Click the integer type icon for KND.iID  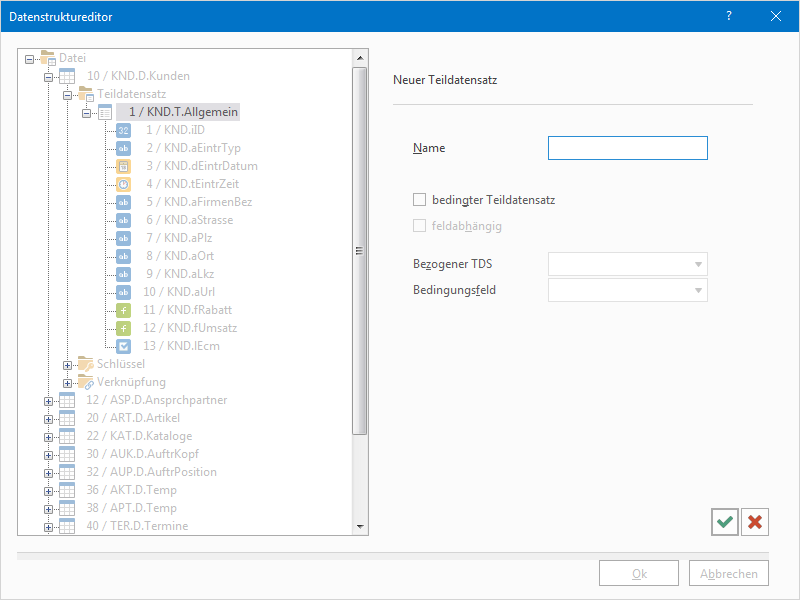click(x=123, y=130)
